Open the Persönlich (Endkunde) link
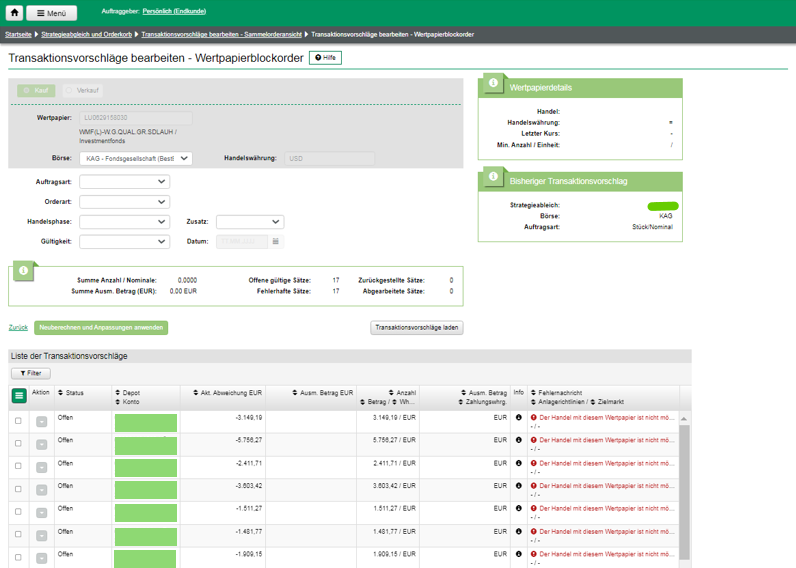Viewport: 796px width, 568px height. coord(174,11)
